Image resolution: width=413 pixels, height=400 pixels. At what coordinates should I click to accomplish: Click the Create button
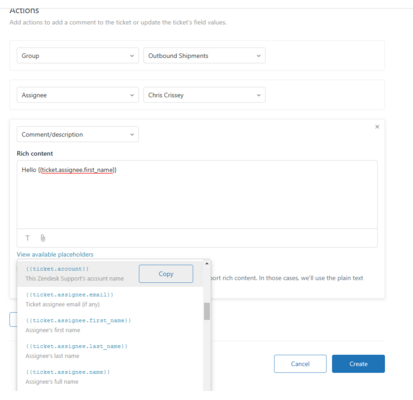pyautogui.click(x=358, y=364)
